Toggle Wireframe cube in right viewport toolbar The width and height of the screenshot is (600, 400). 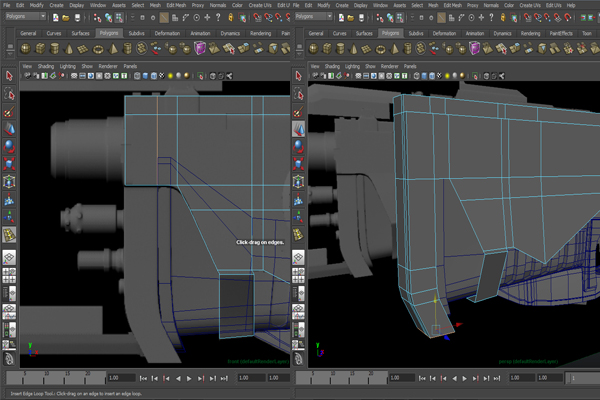pos(416,76)
